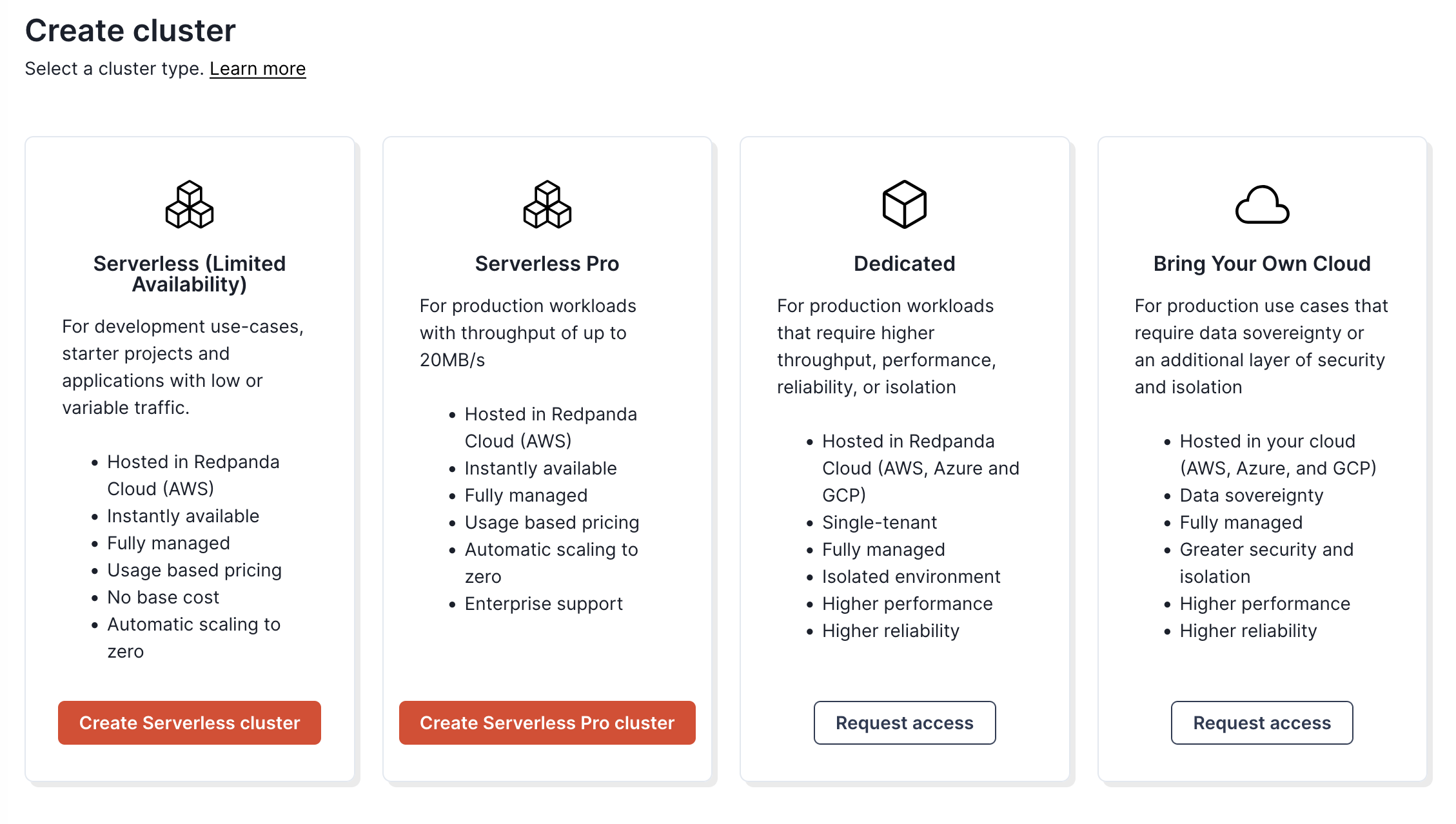The width and height of the screenshot is (1456, 824).
Task: Select the Serverless Pro card title
Action: tap(547, 263)
